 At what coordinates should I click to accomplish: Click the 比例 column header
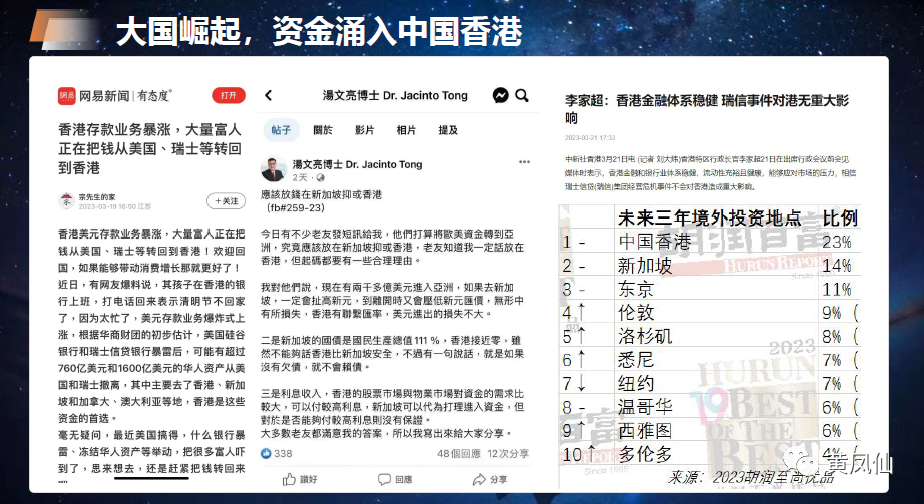tap(840, 218)
